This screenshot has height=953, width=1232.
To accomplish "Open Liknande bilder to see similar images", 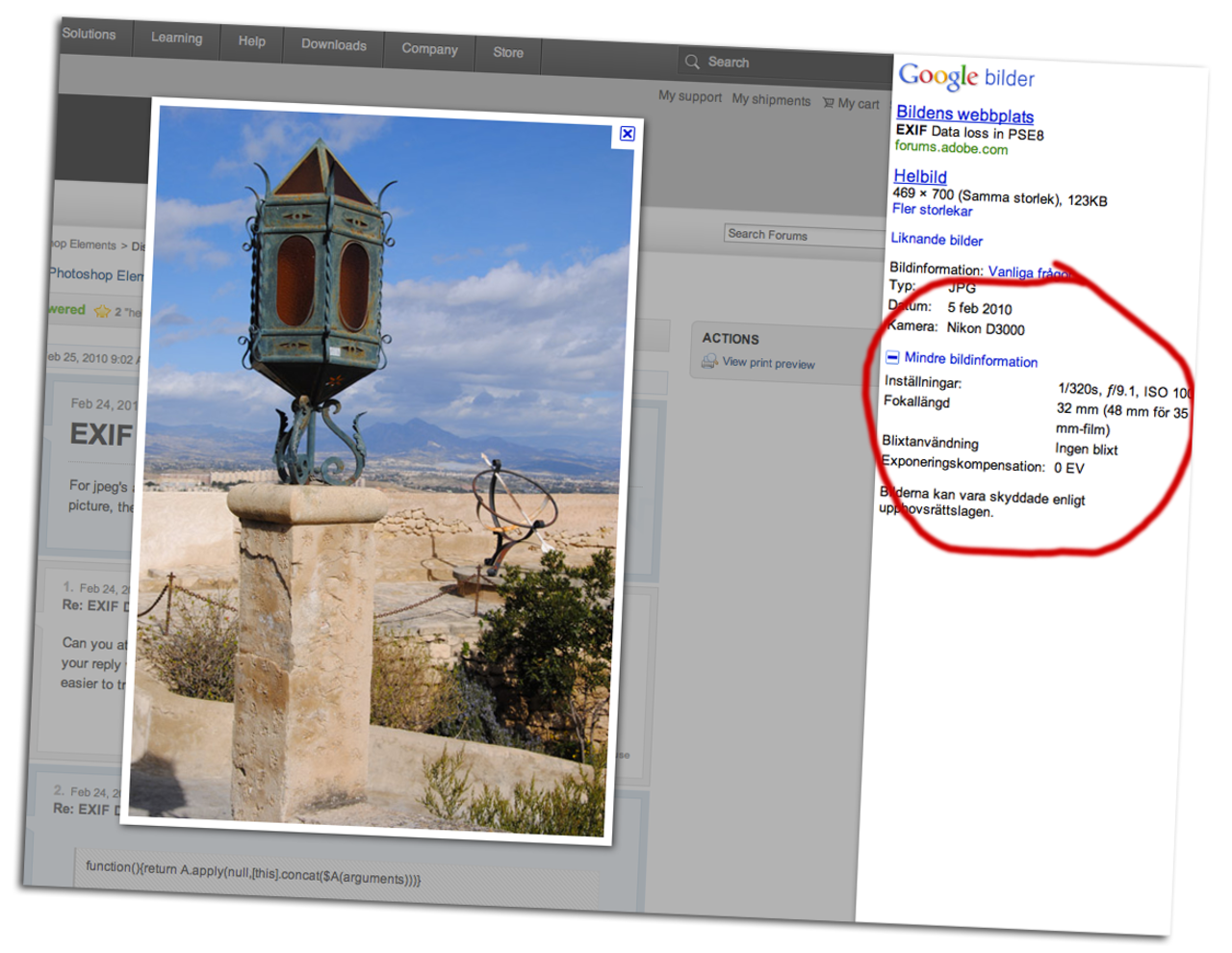I will 937,240.
